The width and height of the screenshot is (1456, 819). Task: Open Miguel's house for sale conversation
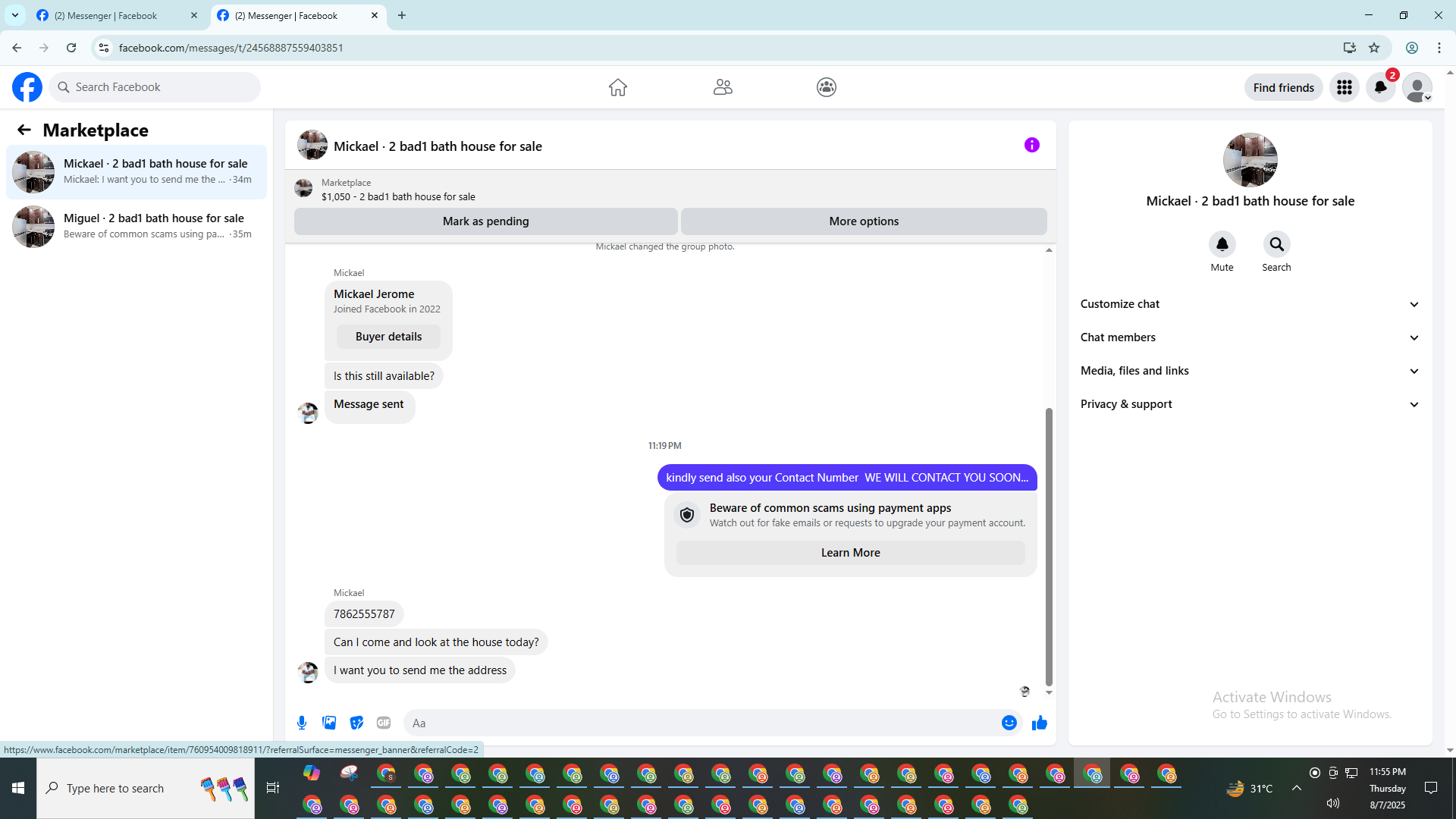pos(136,226)
